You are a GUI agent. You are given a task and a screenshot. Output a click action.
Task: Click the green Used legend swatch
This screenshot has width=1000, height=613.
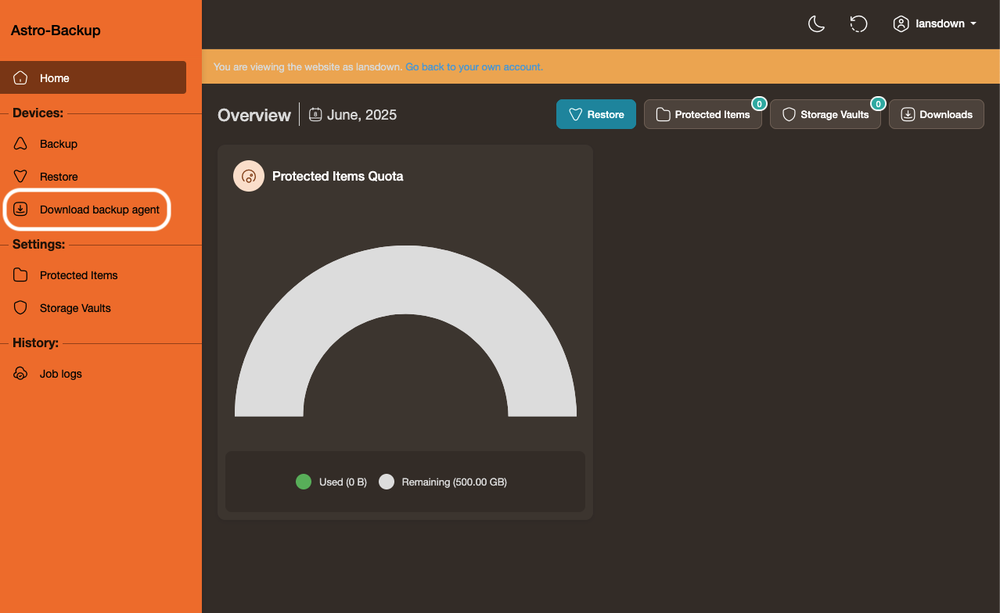(304, 482)
